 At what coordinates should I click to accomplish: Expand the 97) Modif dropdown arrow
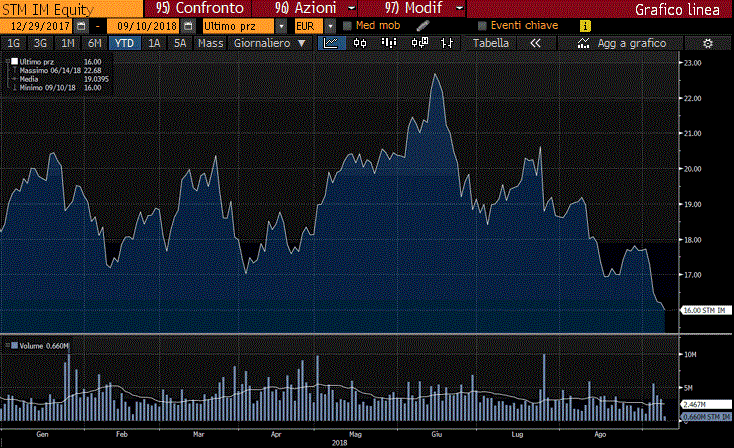point(460,8)
